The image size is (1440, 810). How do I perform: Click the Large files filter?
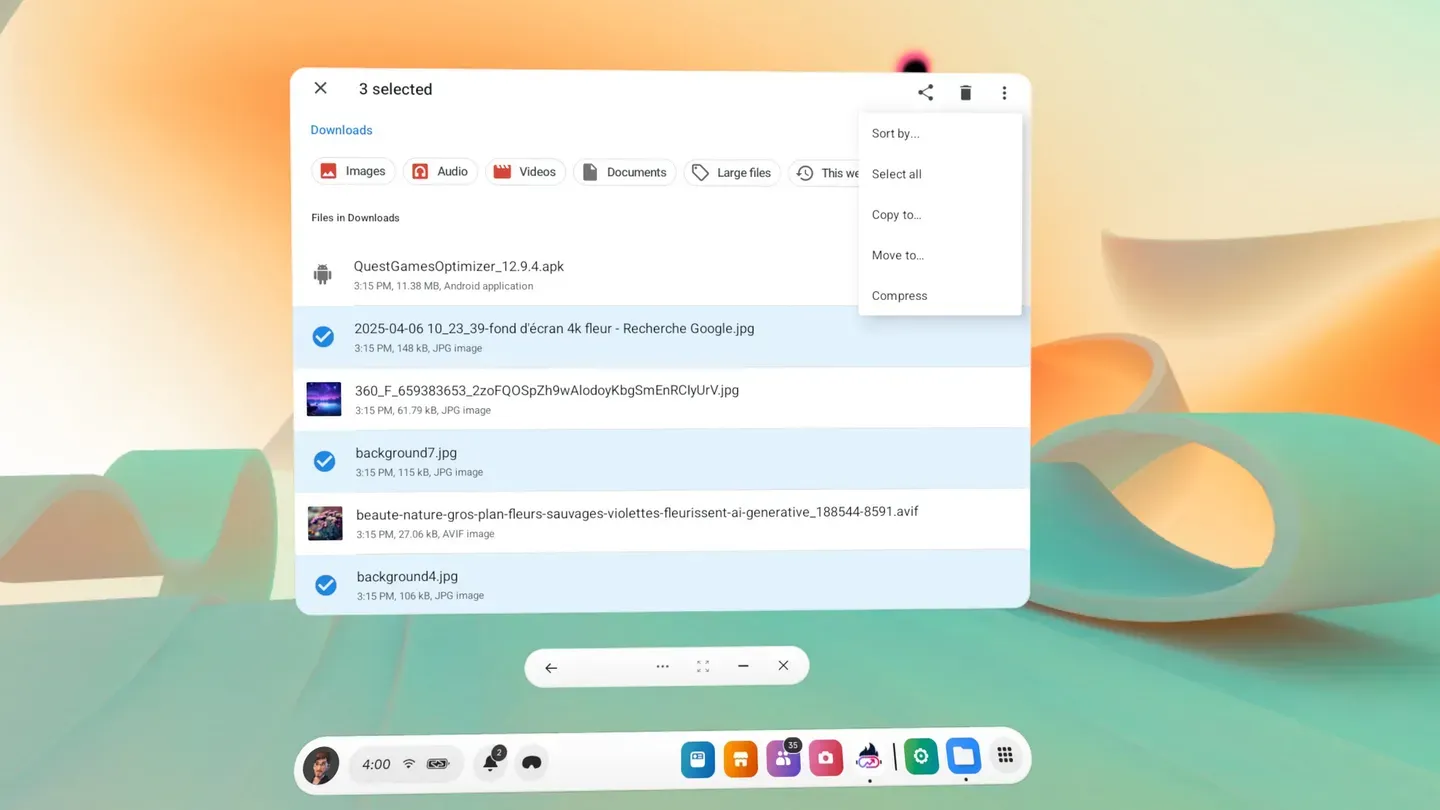coord(732,171)
